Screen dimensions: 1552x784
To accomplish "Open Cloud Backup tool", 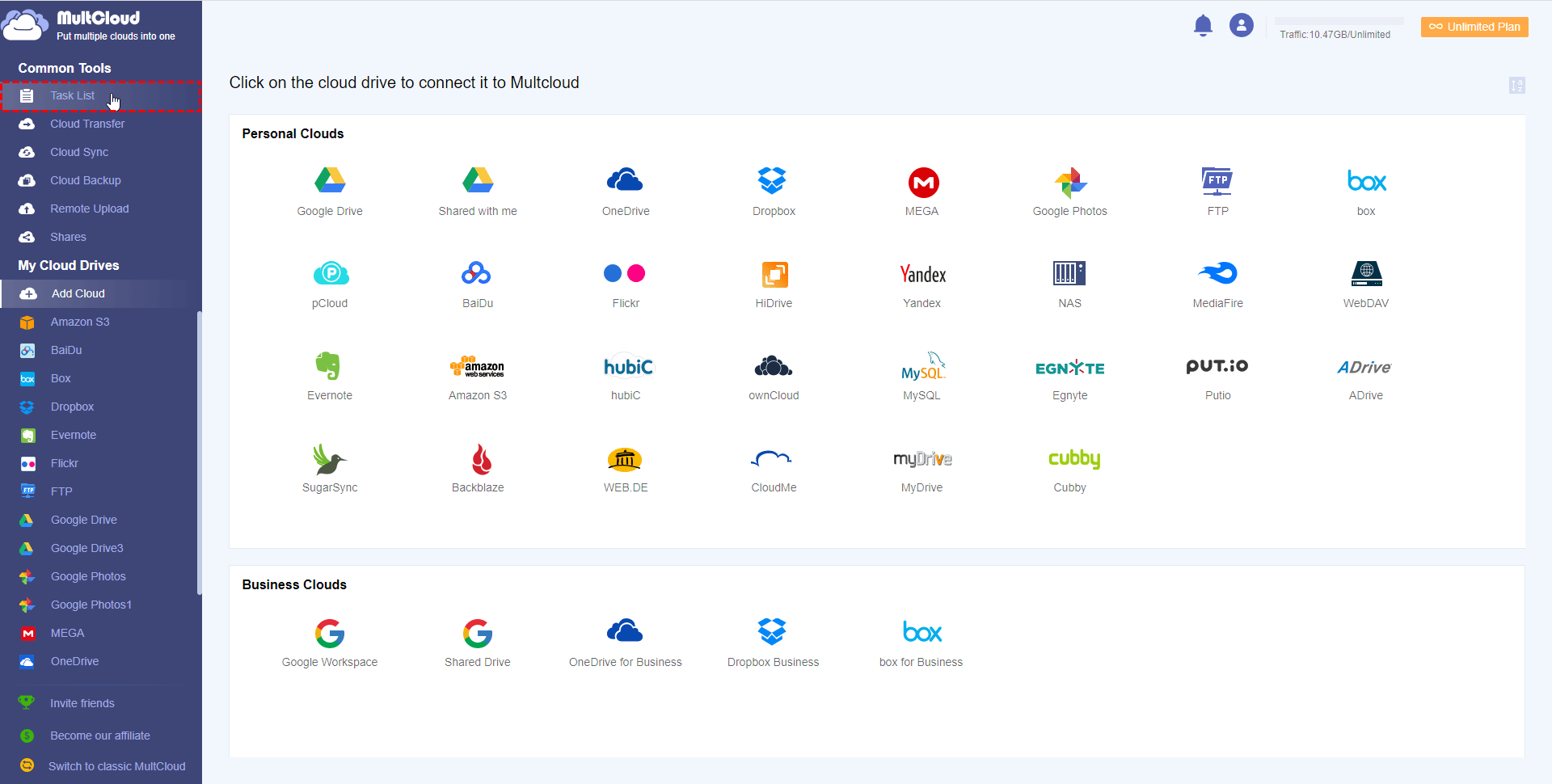I will (x=100, y=180).
